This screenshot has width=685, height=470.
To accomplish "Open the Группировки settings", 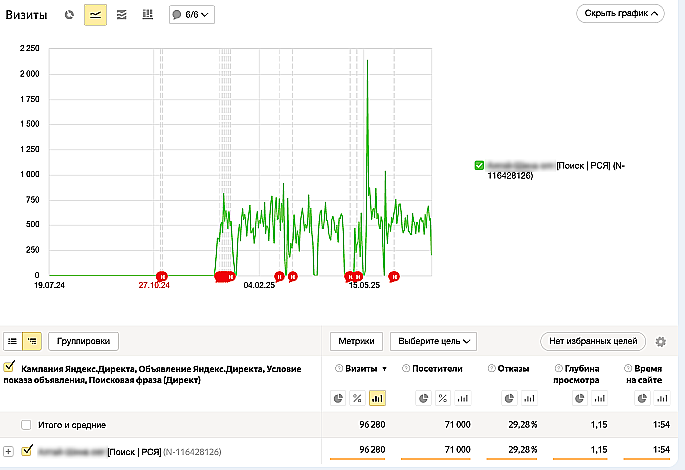I will click(83, 341).
